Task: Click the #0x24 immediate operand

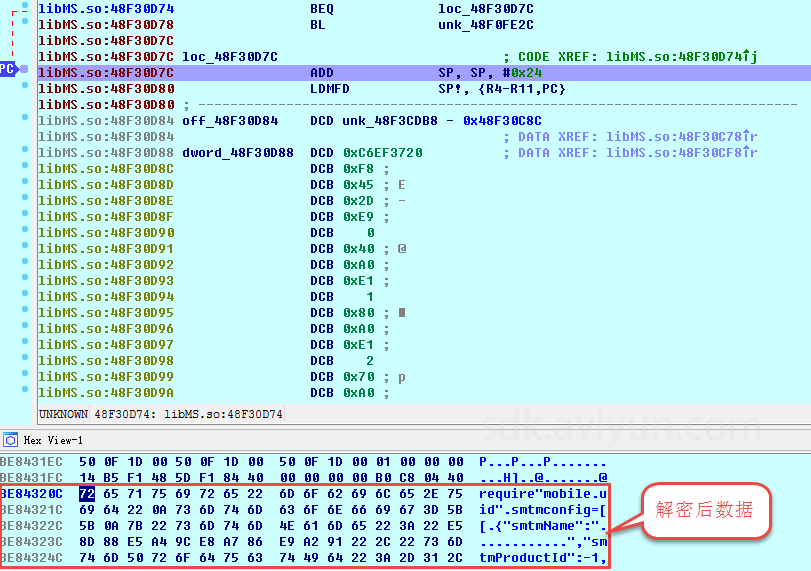Action: pos(522,73)
